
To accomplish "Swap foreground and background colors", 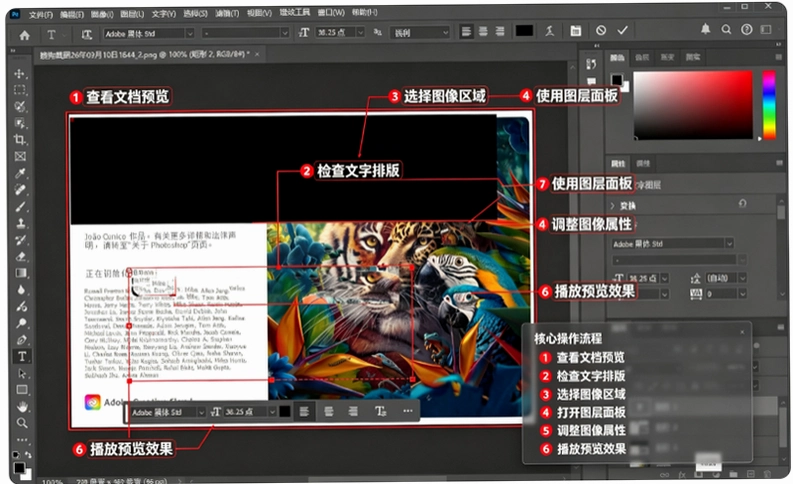I will click(x=27, y=455).
